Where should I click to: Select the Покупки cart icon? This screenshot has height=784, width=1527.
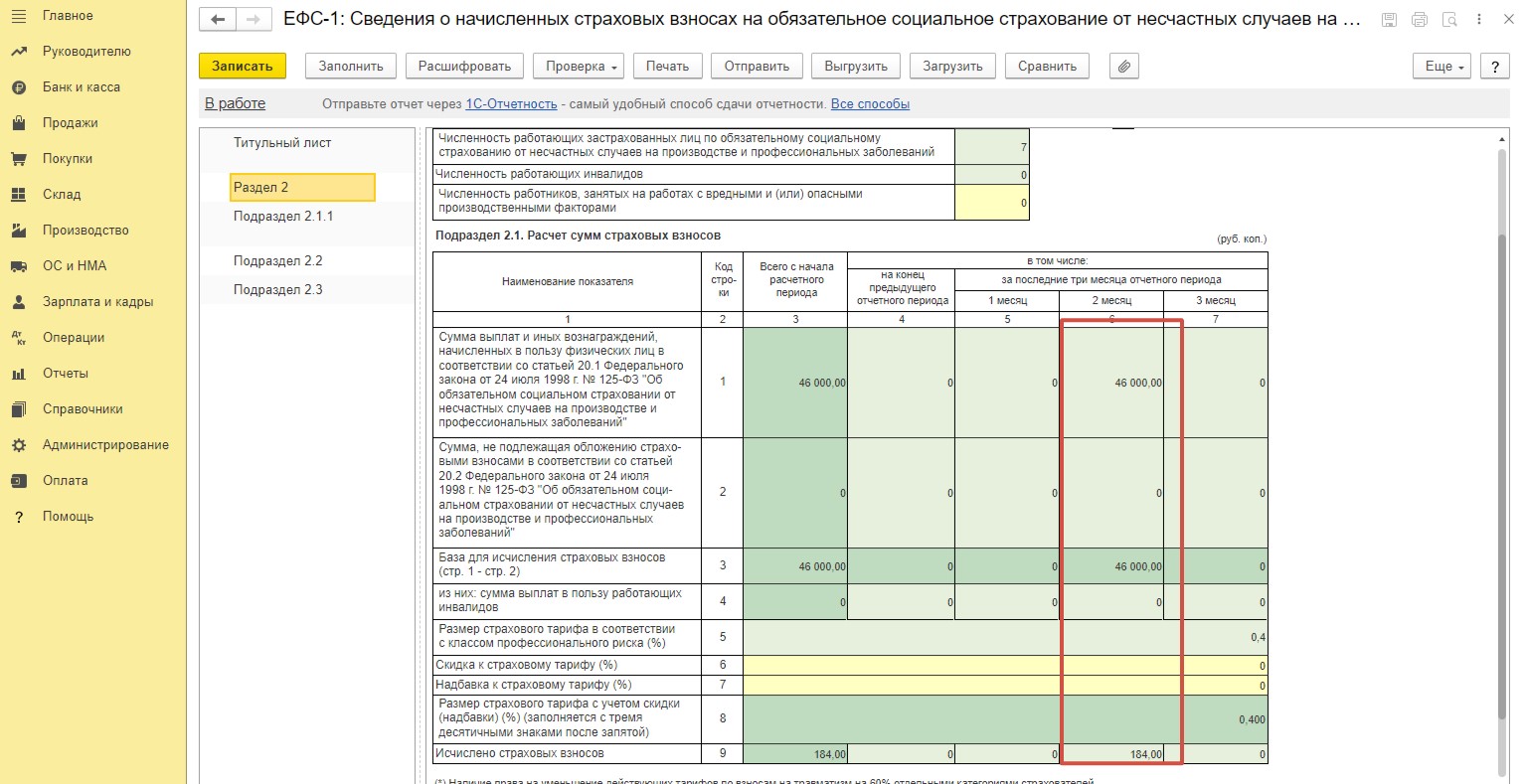(x=18, y=159)
